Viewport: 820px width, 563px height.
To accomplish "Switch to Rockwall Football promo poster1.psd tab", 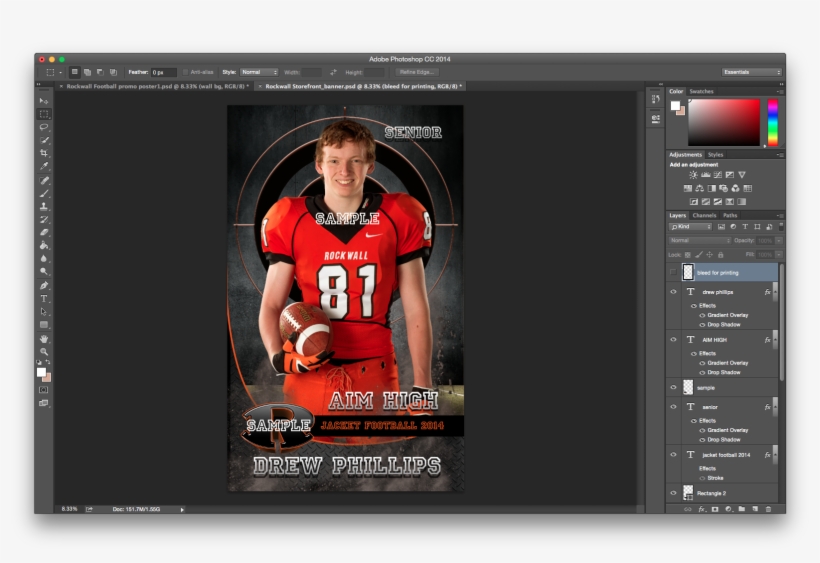I will coord(156,86).
